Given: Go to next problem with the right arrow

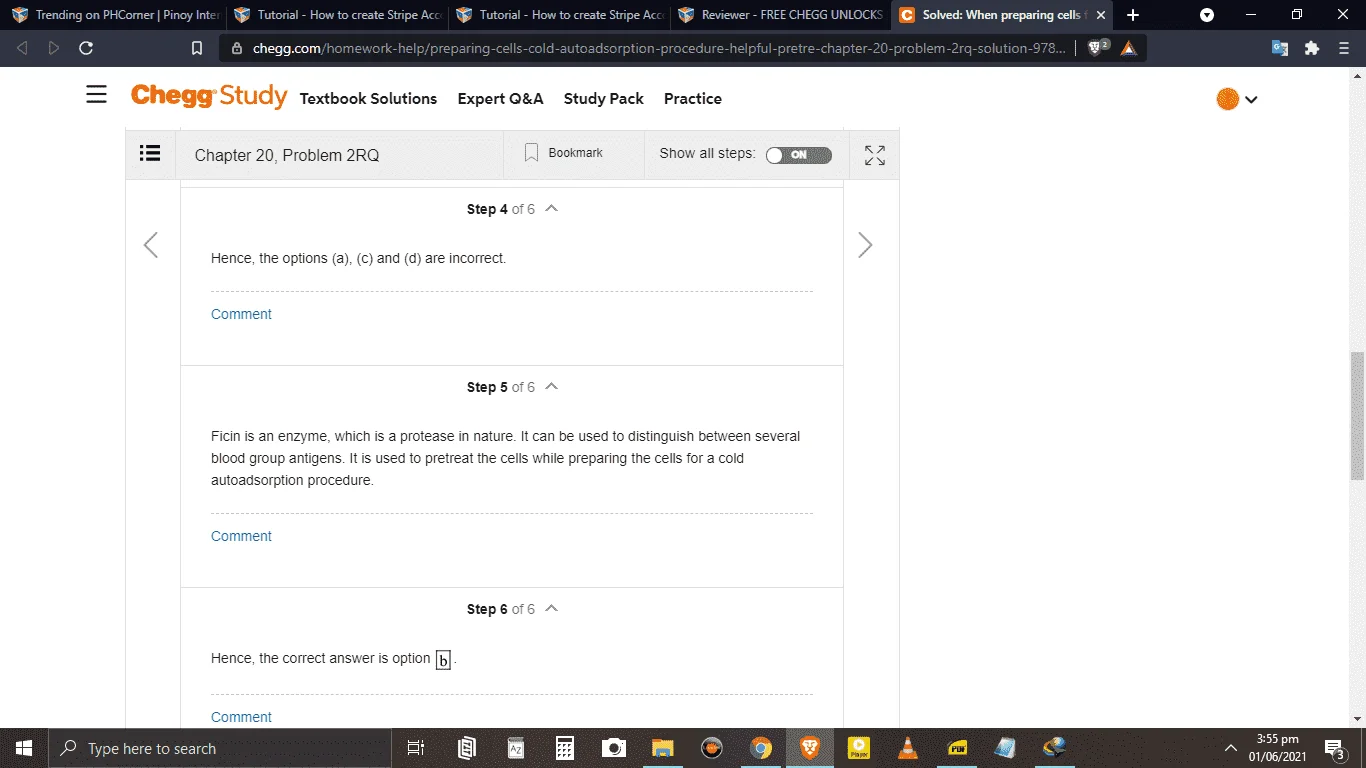Looking at the screenshot, I should point(865,245).
